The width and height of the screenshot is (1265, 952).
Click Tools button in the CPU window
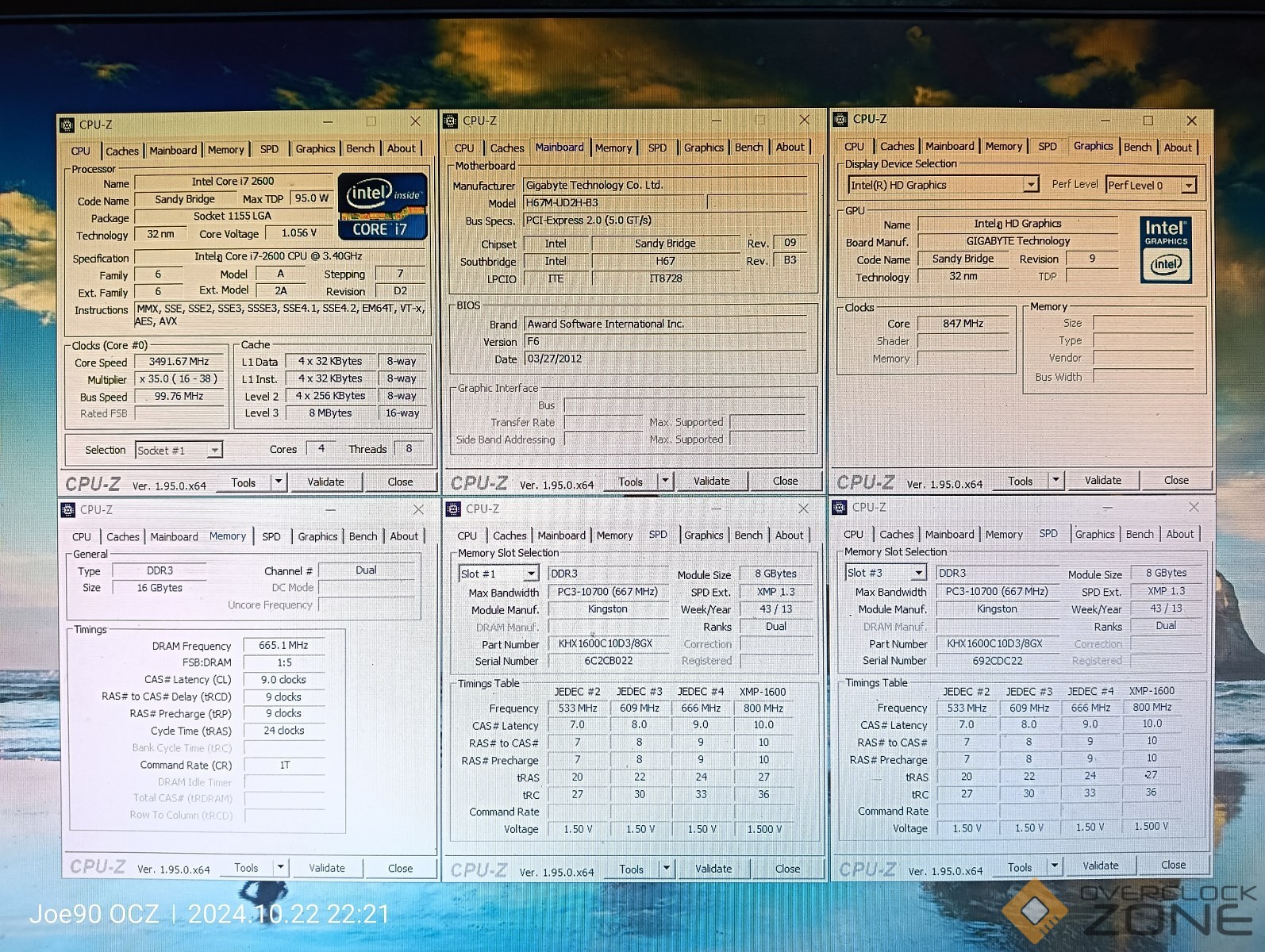[x=243, y=482]
